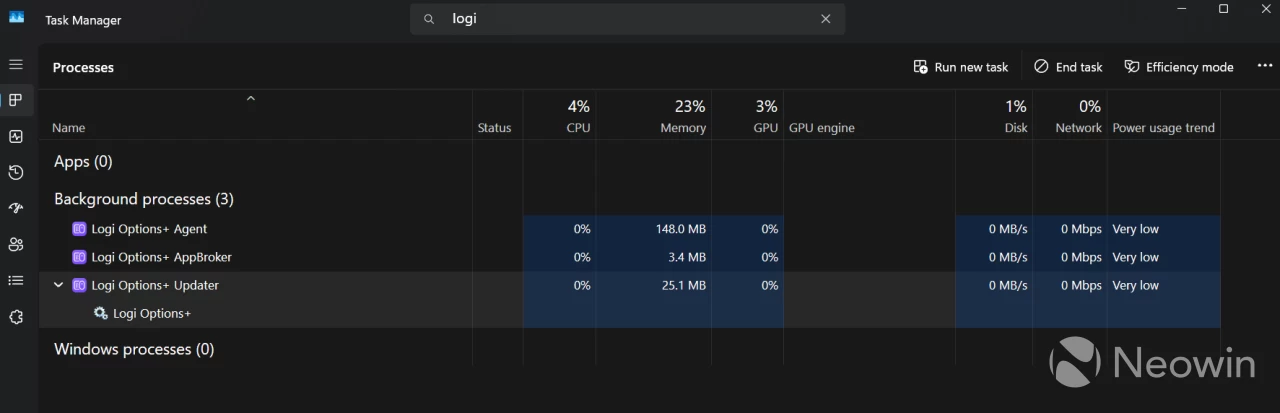Click the 148.0 MB memory value
1280x413 pixels.
pyautogui.click(x=681, y=229)
